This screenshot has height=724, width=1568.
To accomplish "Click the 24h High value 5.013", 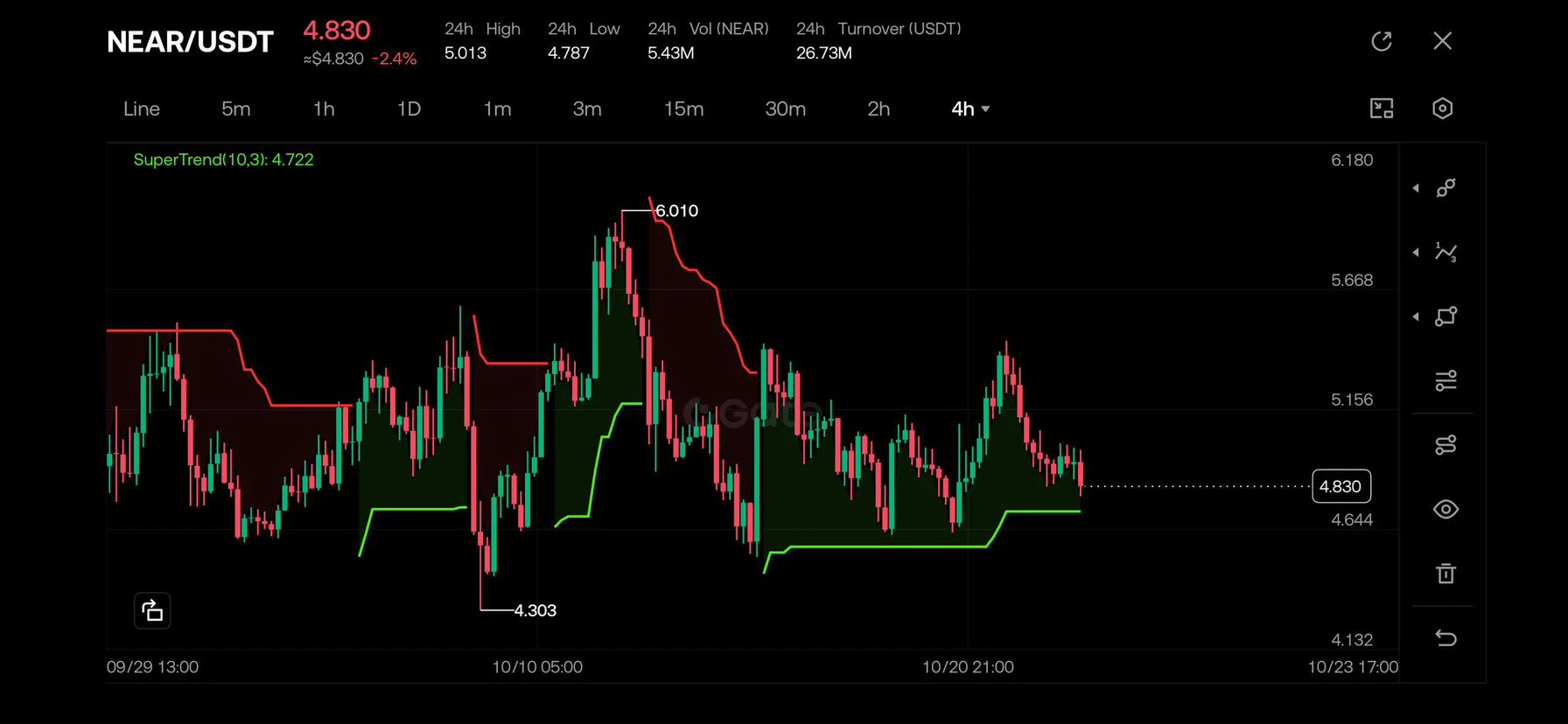I will 465,52.
